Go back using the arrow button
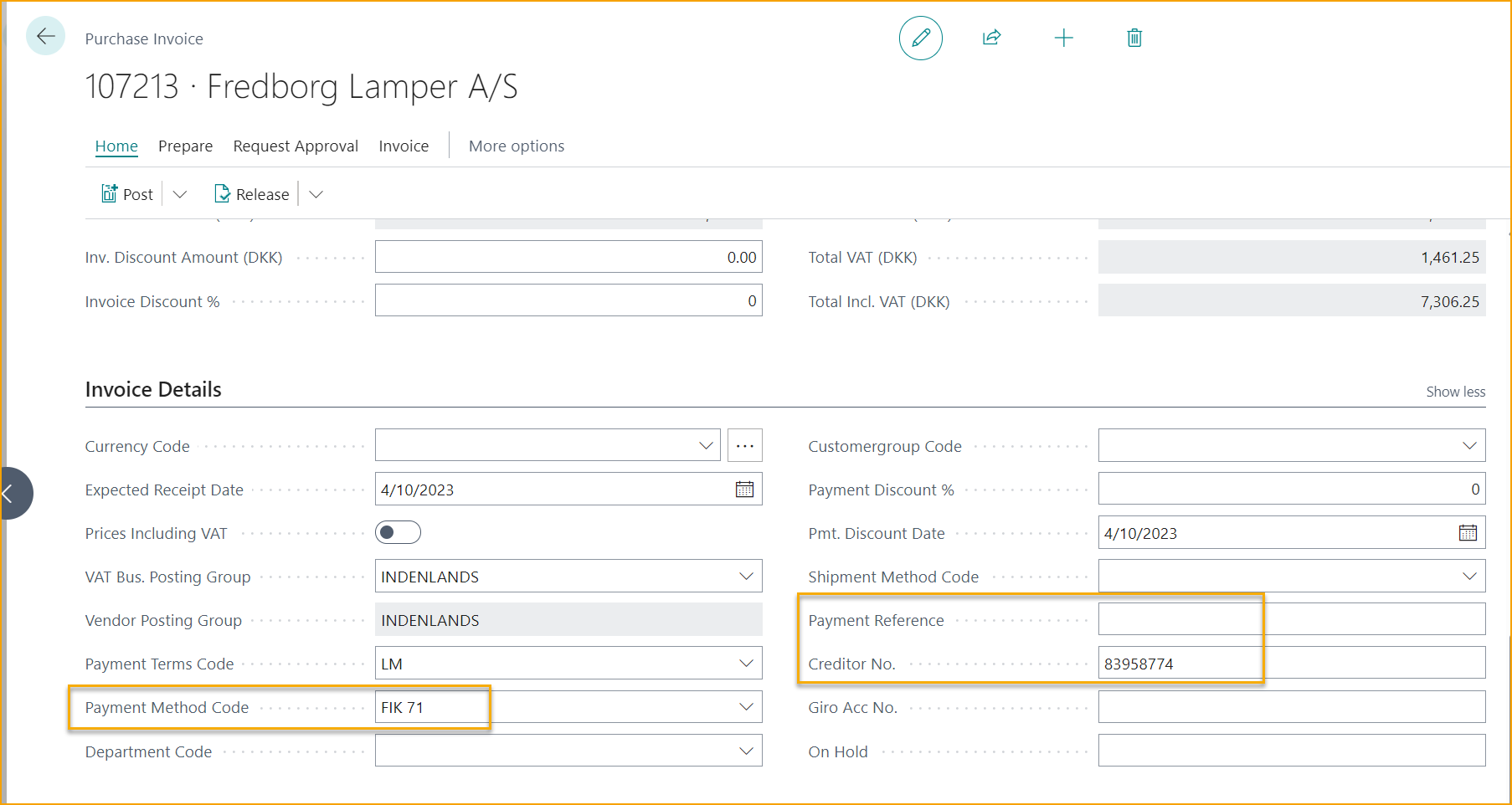Image resolution: width=1512 pixels, height=805 pixels. point(45,36)
